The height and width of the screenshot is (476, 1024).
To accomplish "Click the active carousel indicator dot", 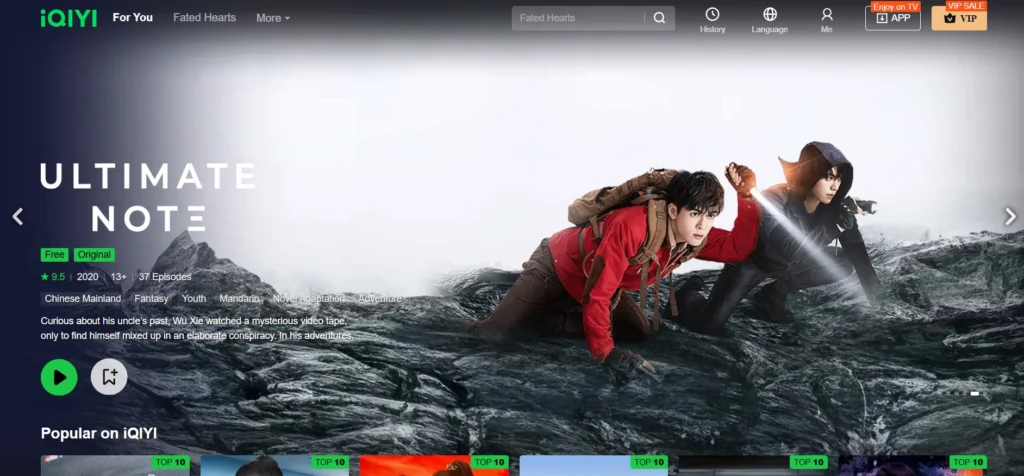I will (x=974, y=394).
